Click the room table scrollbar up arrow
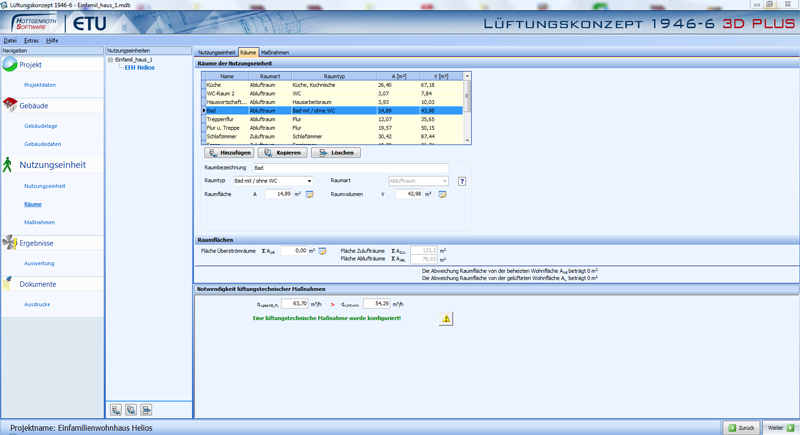Viewport: 800px width, 435px height. pyautogui.click(x=467, y=76)
